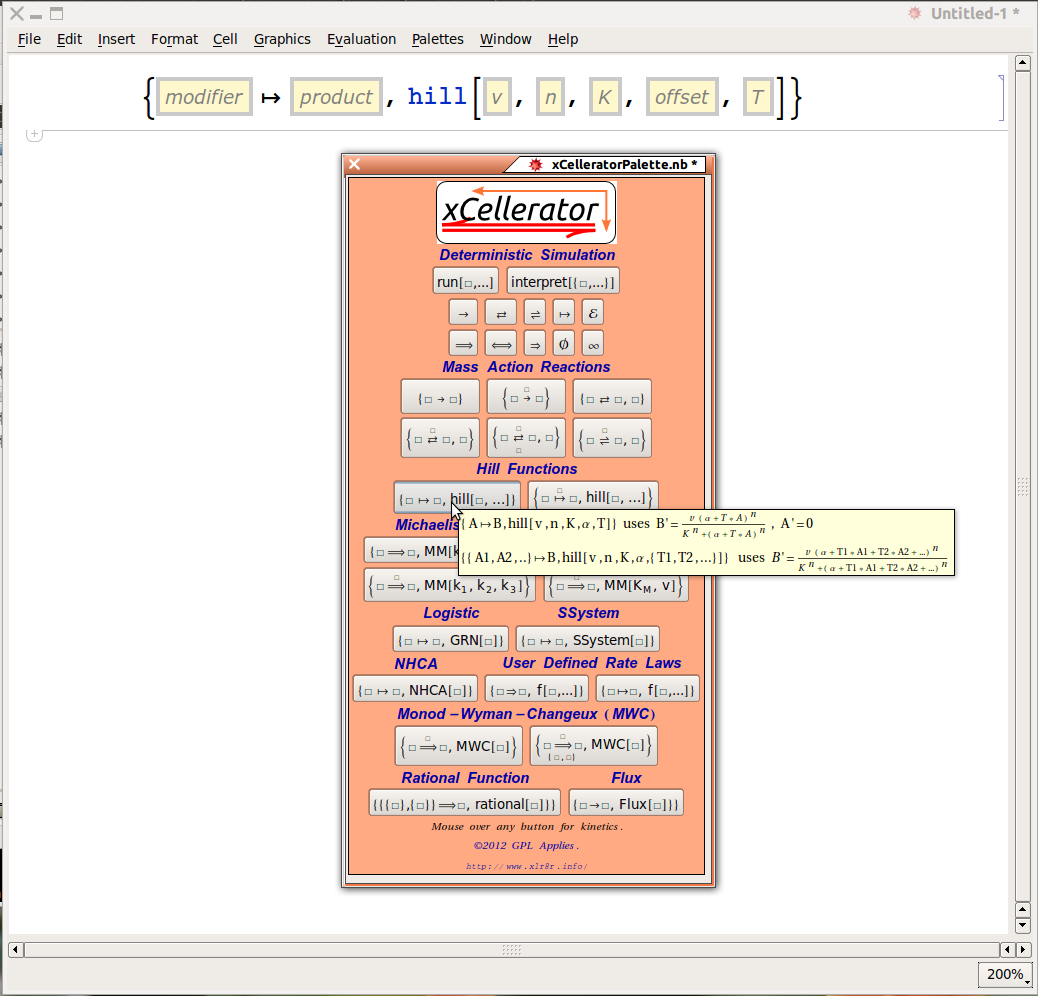Paste the NHCA[□] template
Screen dimensions: 1038x996
415,689
